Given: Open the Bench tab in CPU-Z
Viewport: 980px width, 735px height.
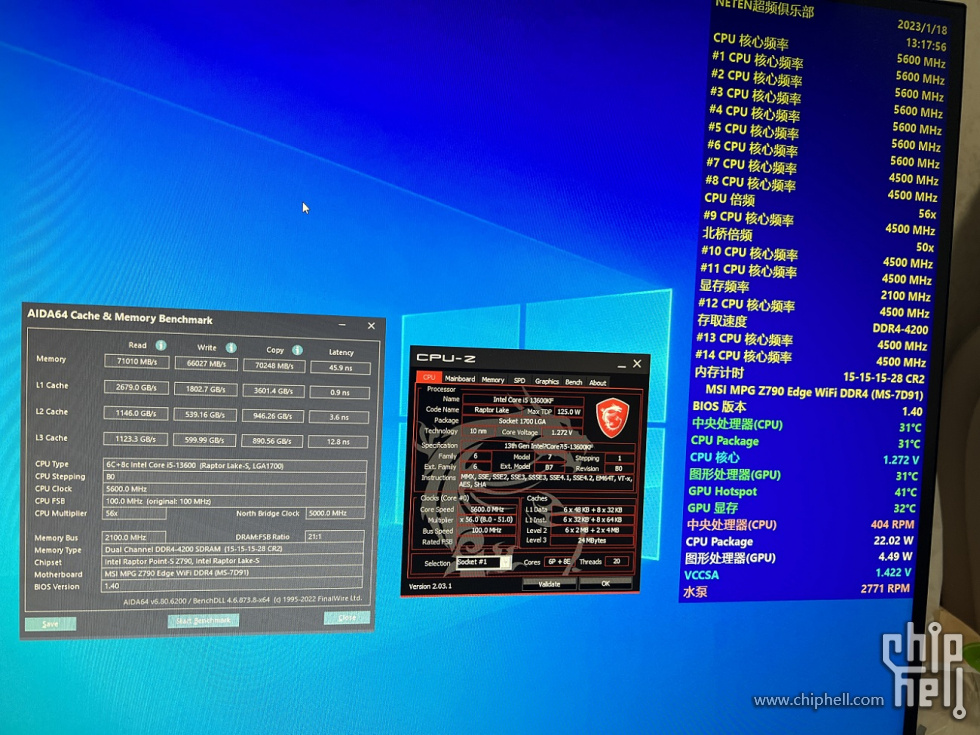Looking at the screenshot, I should [x=573, y=382].
